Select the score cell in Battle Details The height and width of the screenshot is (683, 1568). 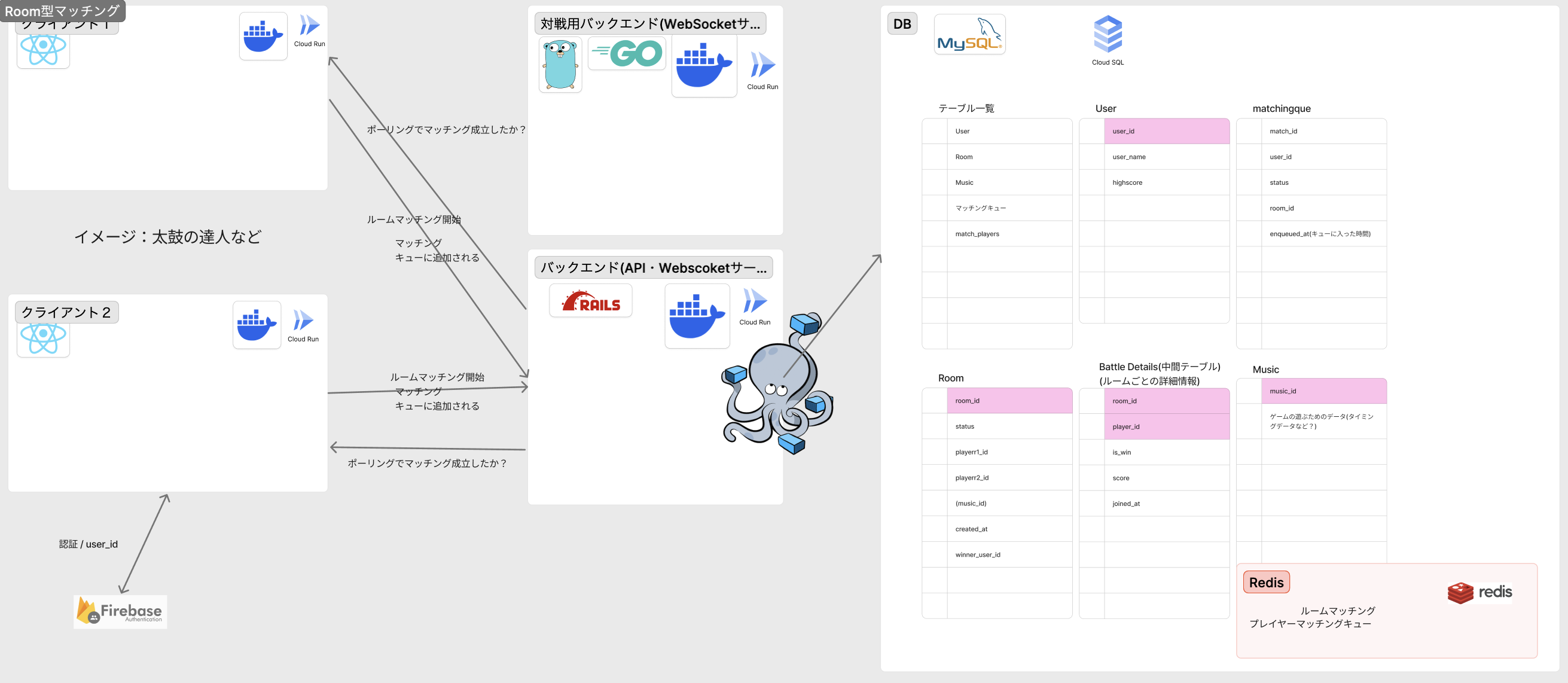tap(1167, 478)
